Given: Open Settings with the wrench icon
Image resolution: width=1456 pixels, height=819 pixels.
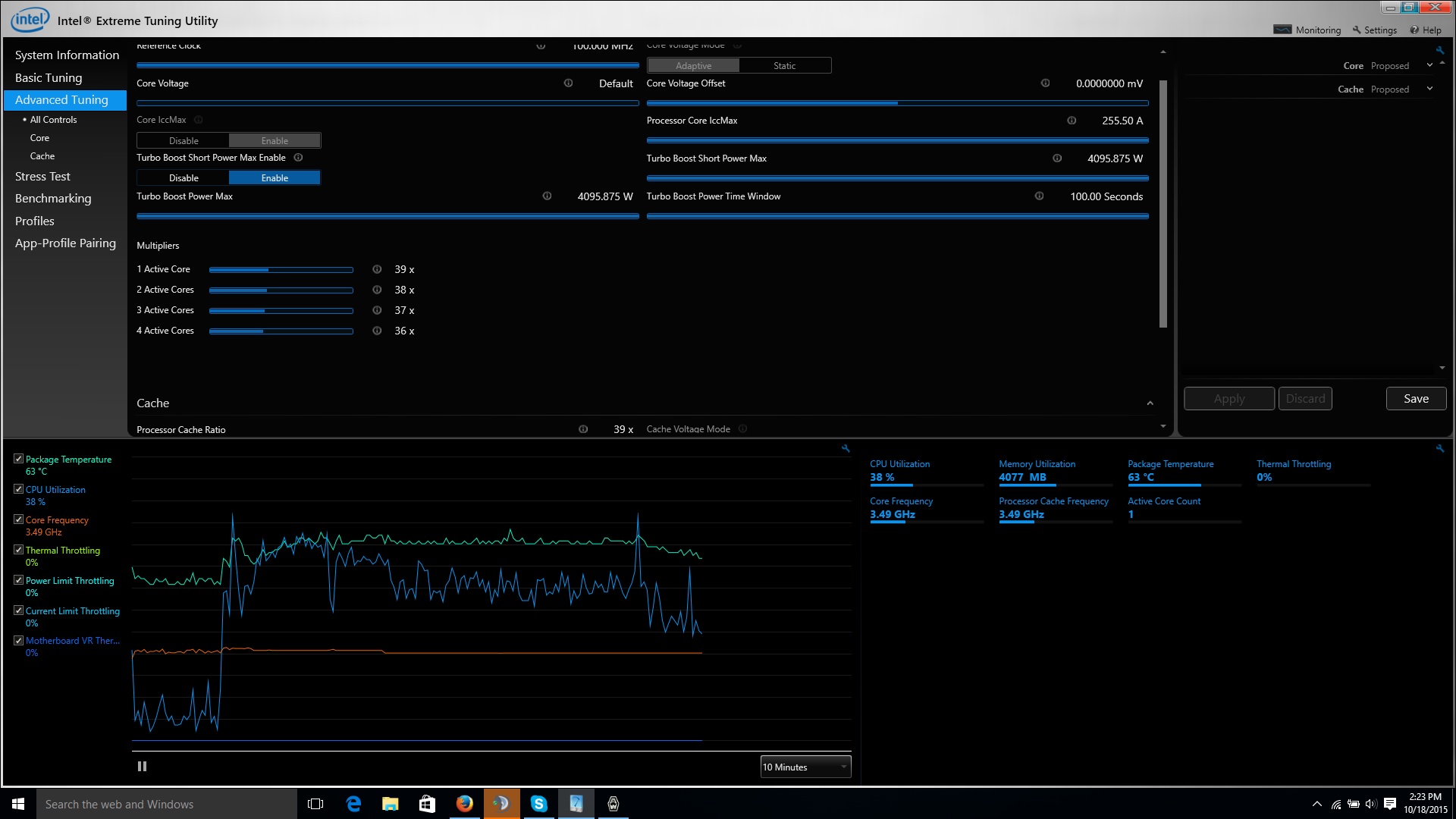Looking at the screenshot, I should point(1357,30).
